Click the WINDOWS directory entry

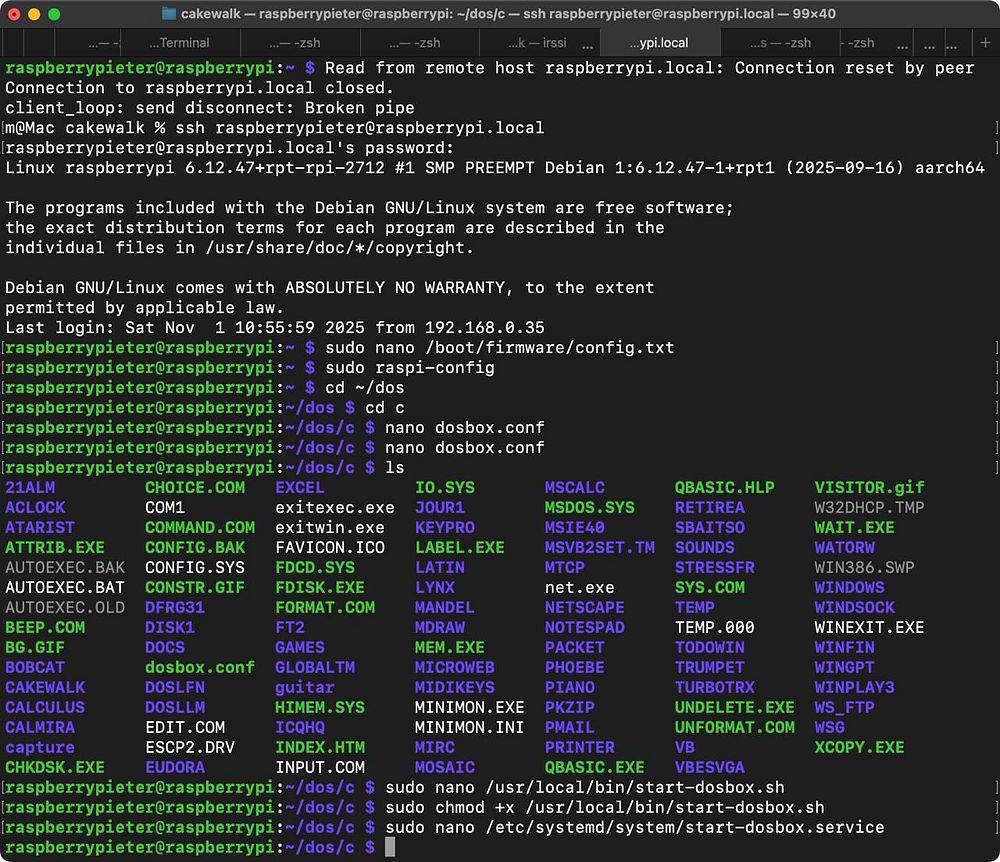point(849,587)
